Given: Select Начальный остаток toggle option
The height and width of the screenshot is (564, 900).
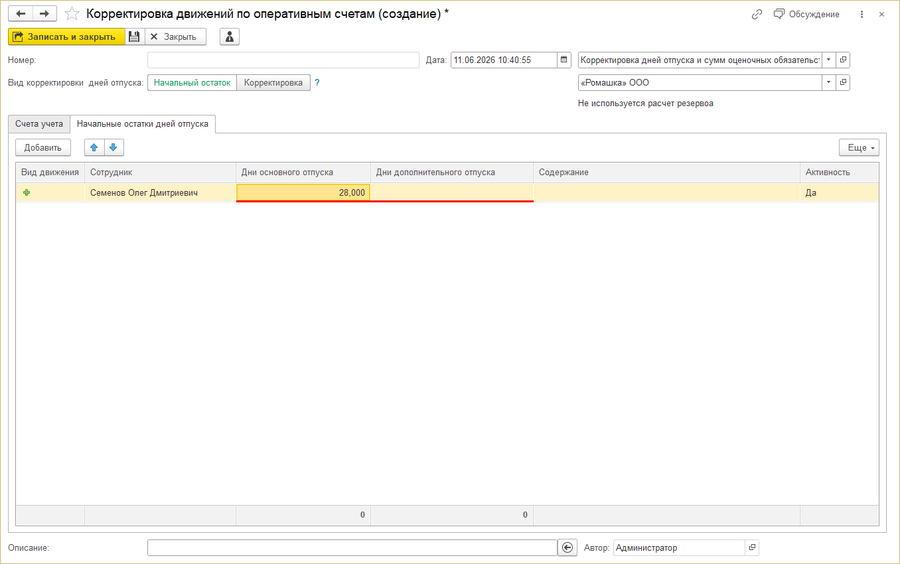Looking at the screenshot, I should point(192,83).
